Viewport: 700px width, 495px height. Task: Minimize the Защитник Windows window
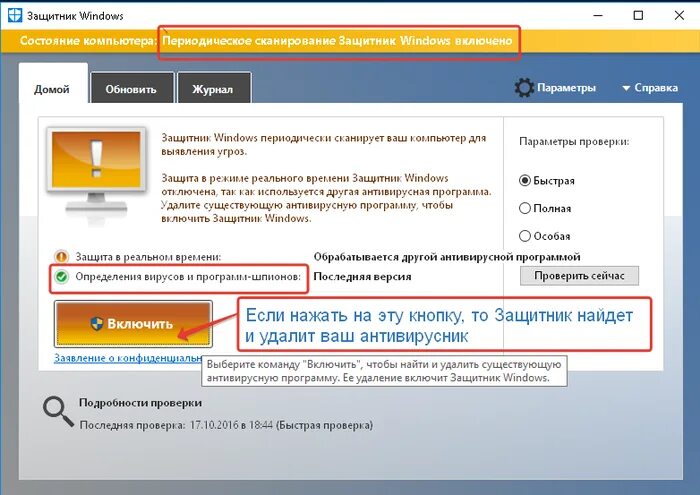pyautogui.click(x=598, y=16)
